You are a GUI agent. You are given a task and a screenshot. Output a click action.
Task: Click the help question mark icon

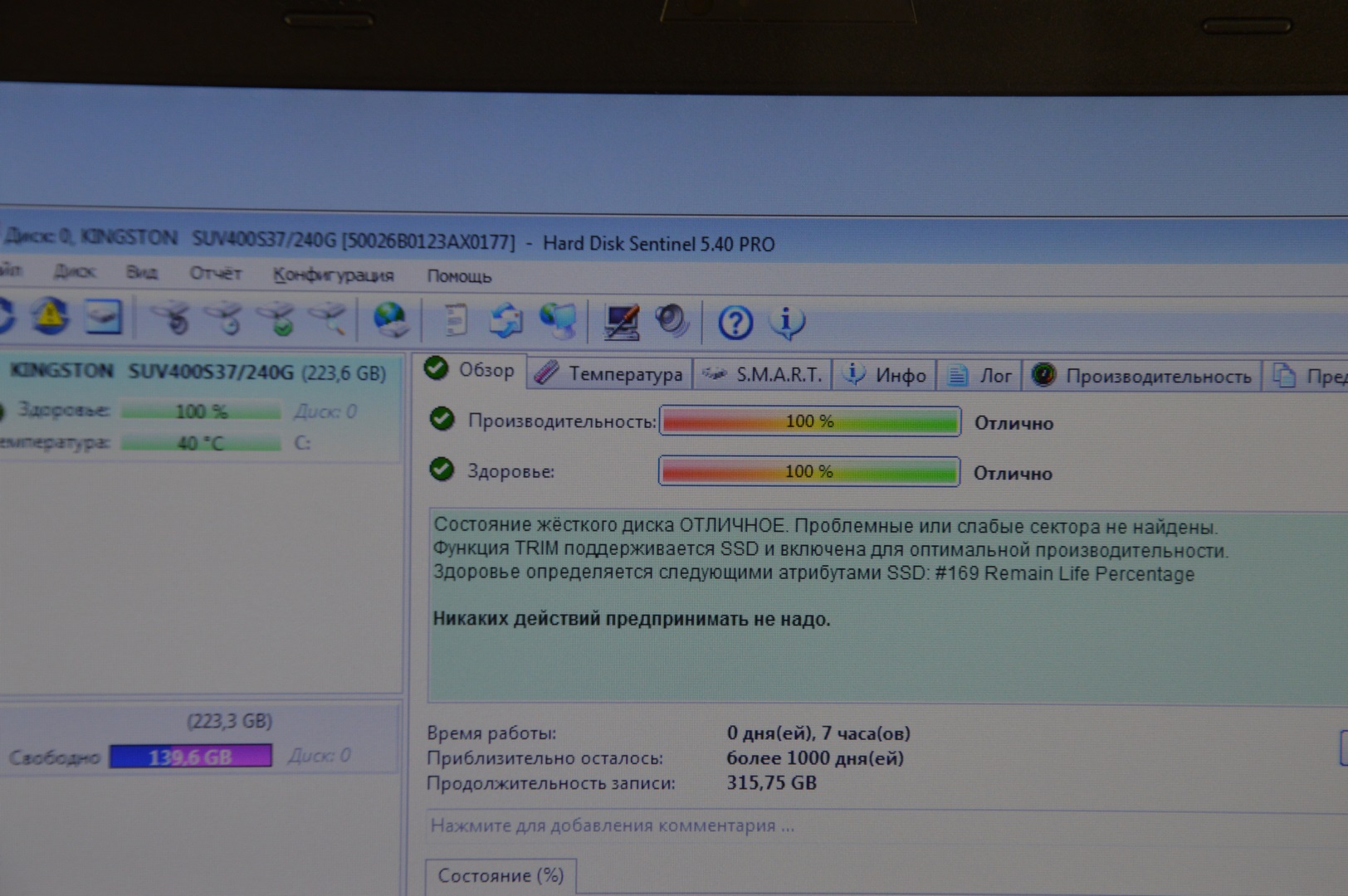(x=735, y=323)
